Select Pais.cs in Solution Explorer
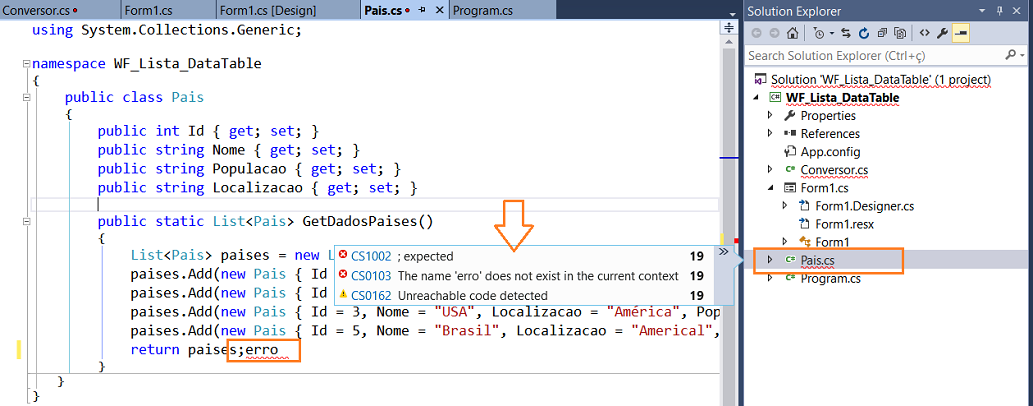The width and height of the screenshot is (1033, 406). [x=820, y=260]
